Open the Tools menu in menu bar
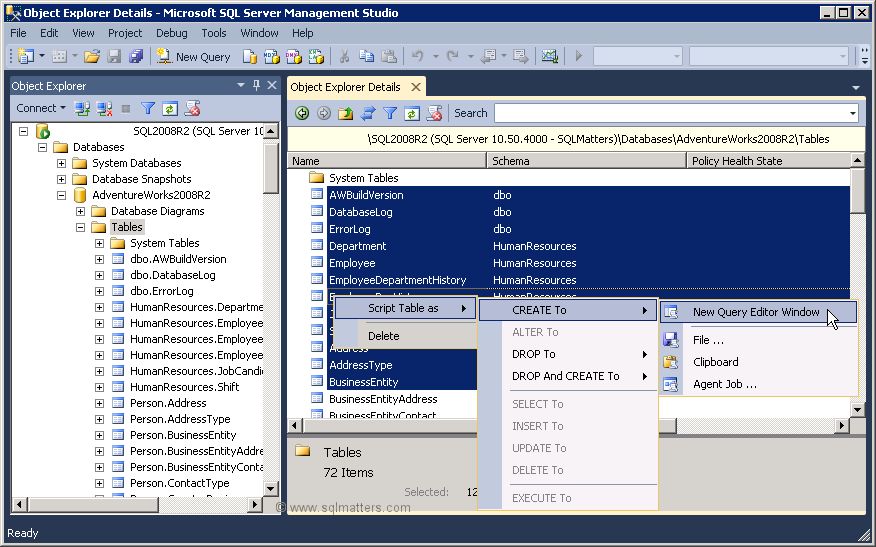The image size is (876, 547). coord(214,33)
